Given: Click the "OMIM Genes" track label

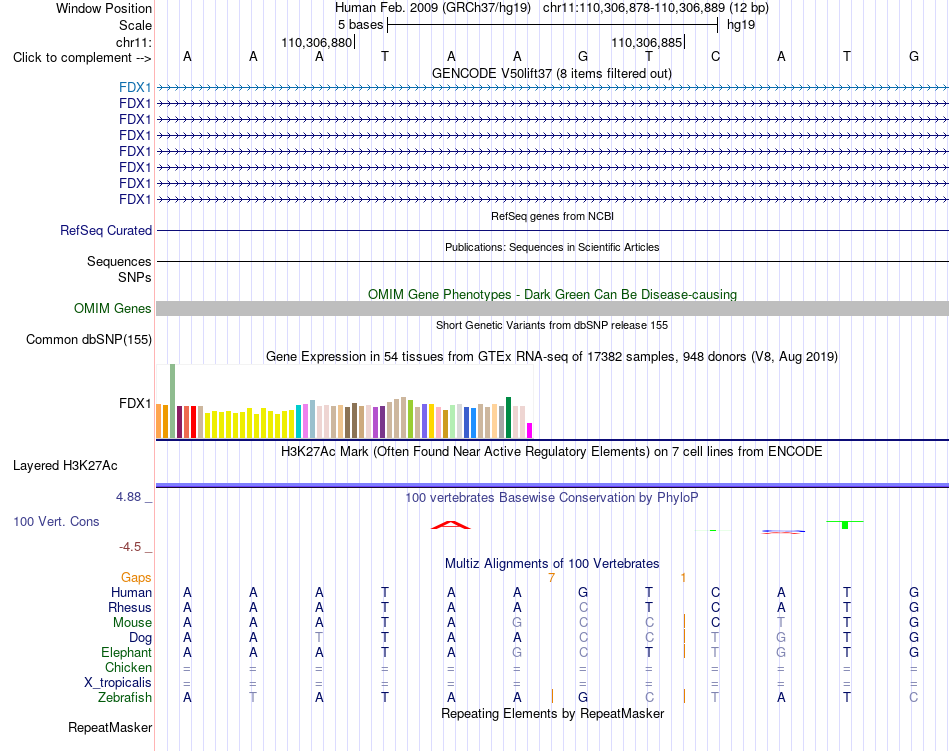Looking at the screenshot, I should pyautogui.click(x=112, y=309).
